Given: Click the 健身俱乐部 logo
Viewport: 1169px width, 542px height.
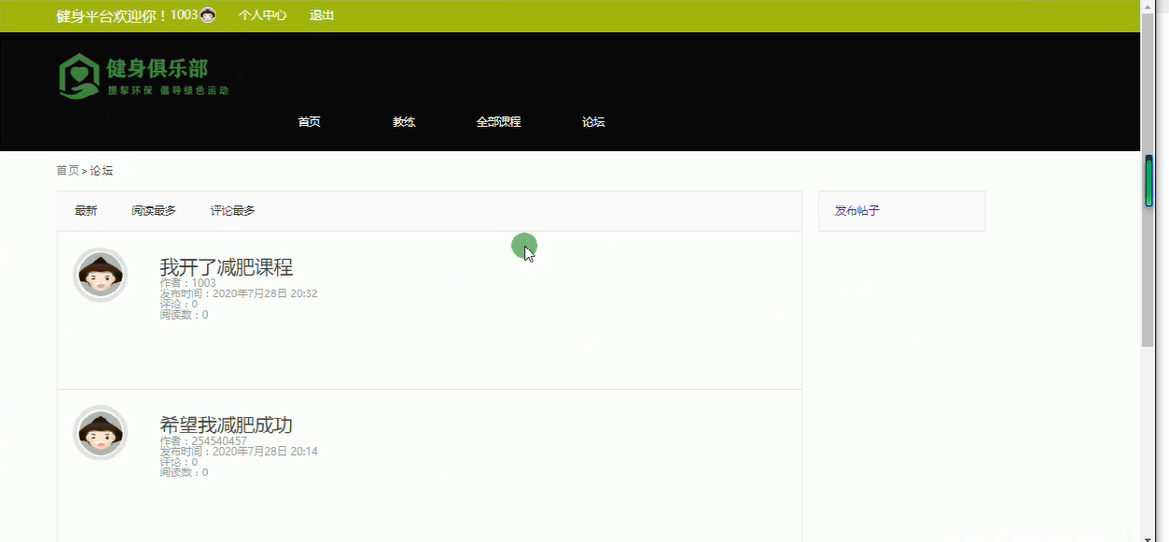Looking at the screenshot, I should pyautogui.click(x=143, y=76).
